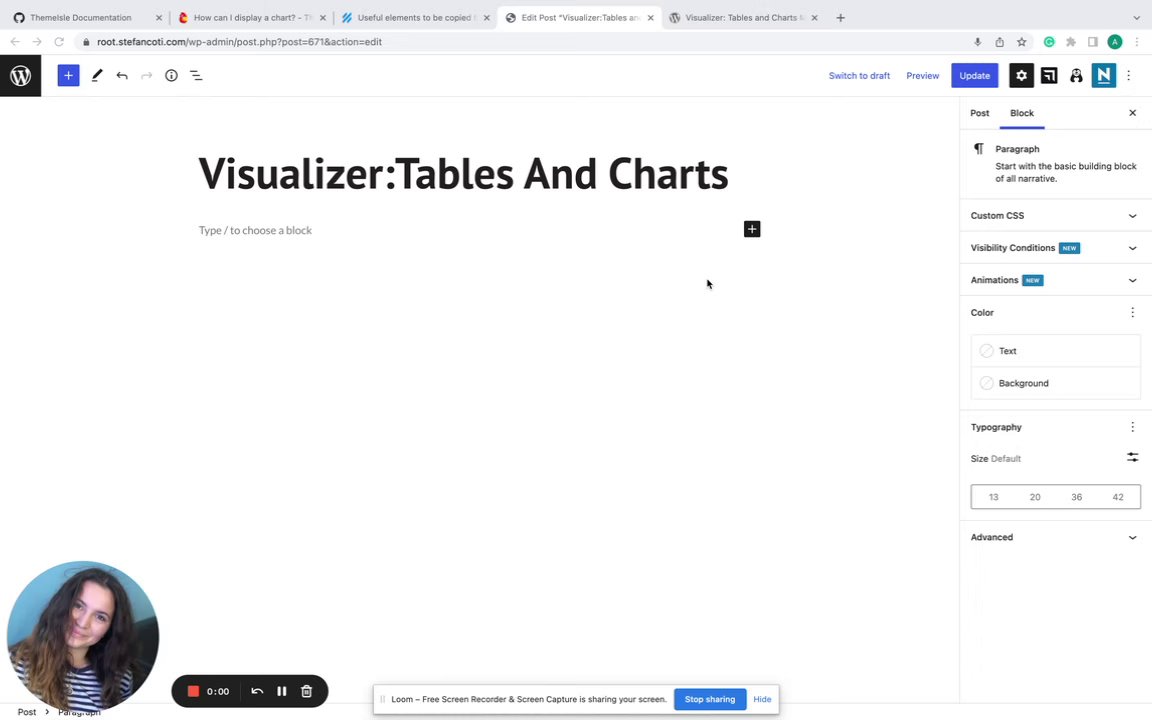This screenshot has height=720, width=1152.
Task: Pause the Loom recording
Action: point(282,691)
